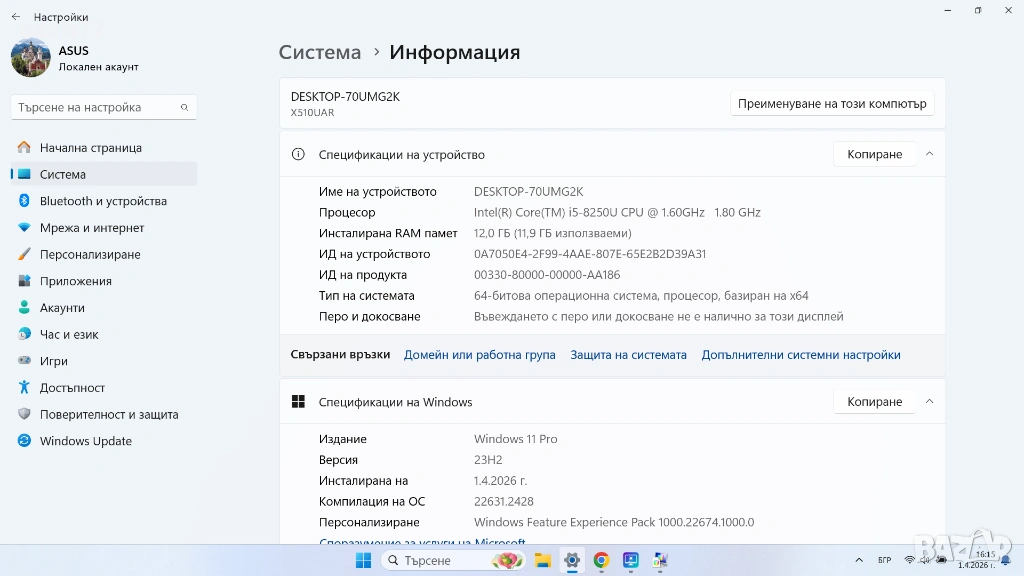
Task: Open Privacy and security (Поверителност и защита)
Action: [x=108, y=414]
